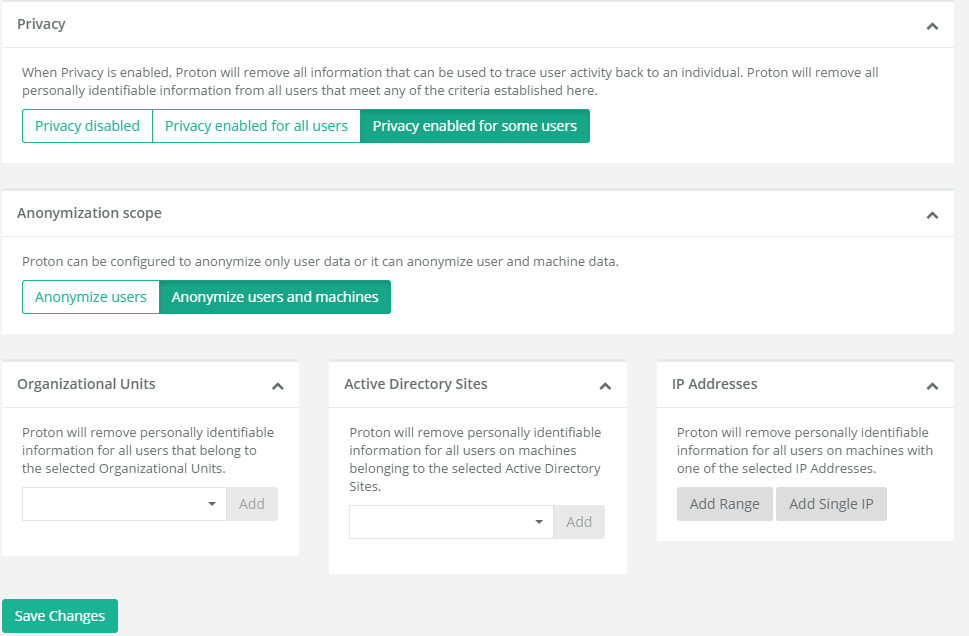Image resolution: width=969 pixels, height=636 pixels.
Task: Click the Privacy panel heading text
Action: point(41,24)
